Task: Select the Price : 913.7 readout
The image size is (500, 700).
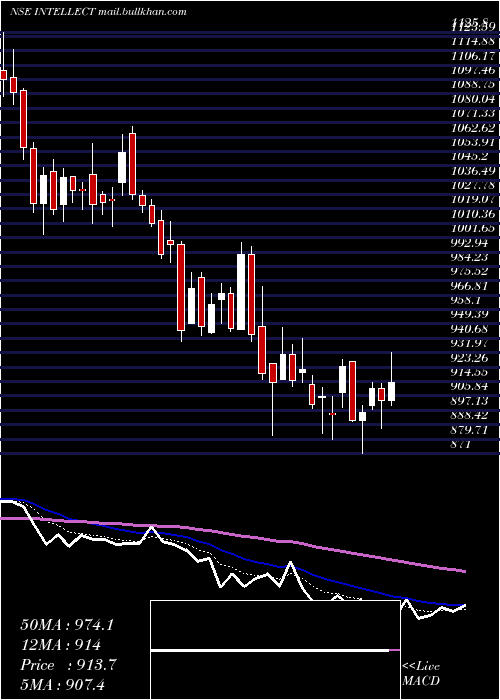Action: click(x=68, y=665)
